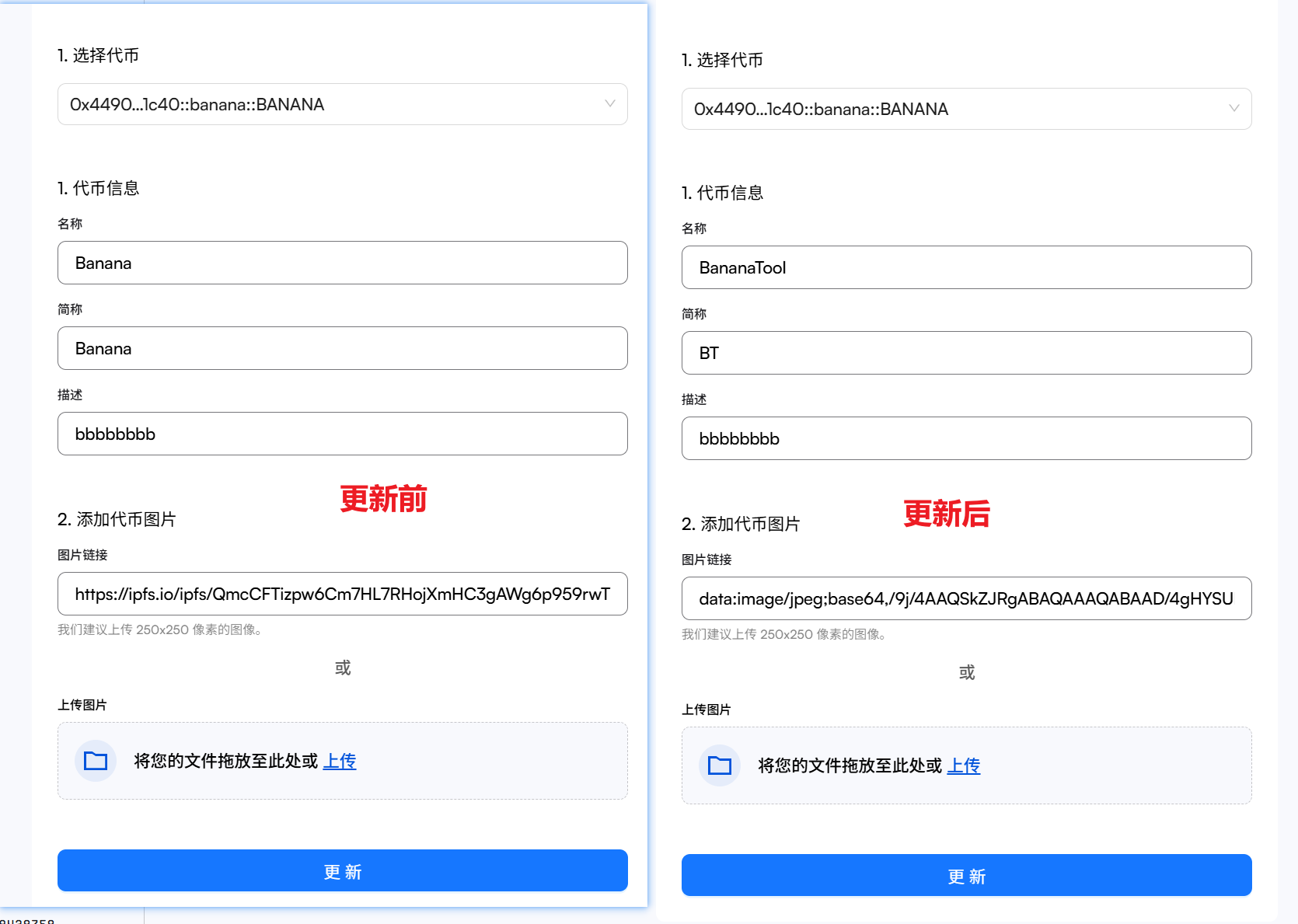Expand the chevron of the 更新前 token selector

[609, 104]
